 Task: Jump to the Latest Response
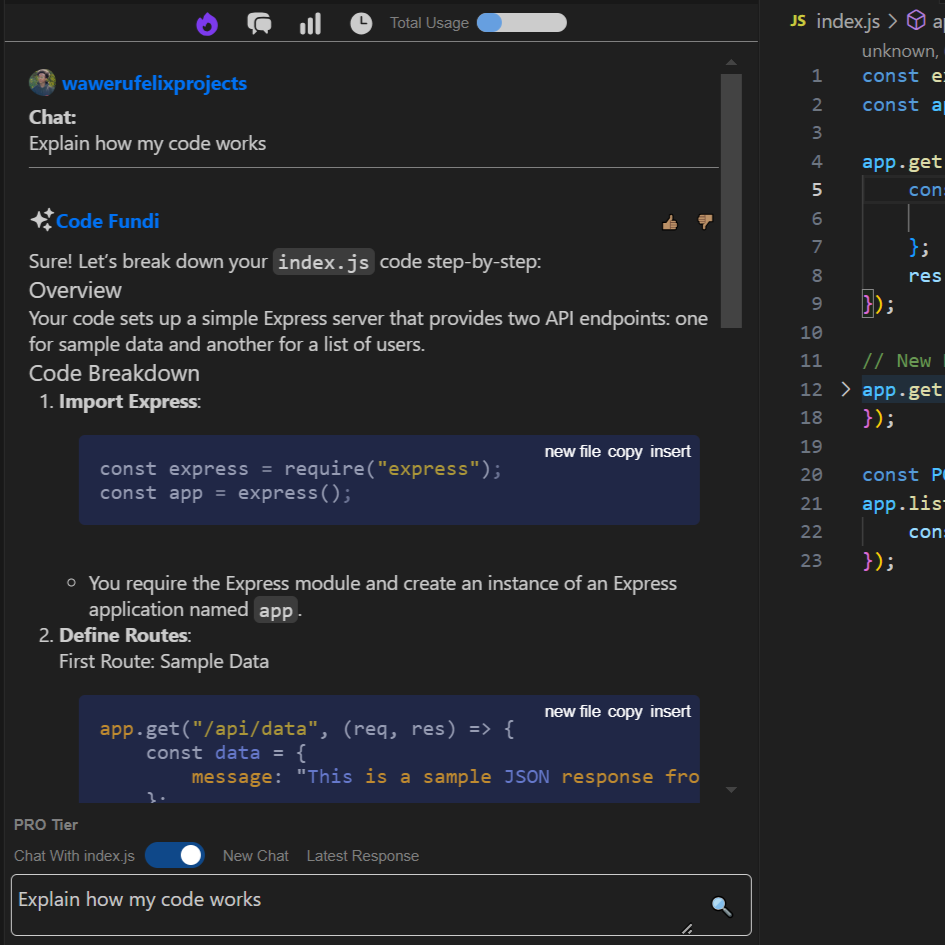pyautogui.click(x=363, y=856)
